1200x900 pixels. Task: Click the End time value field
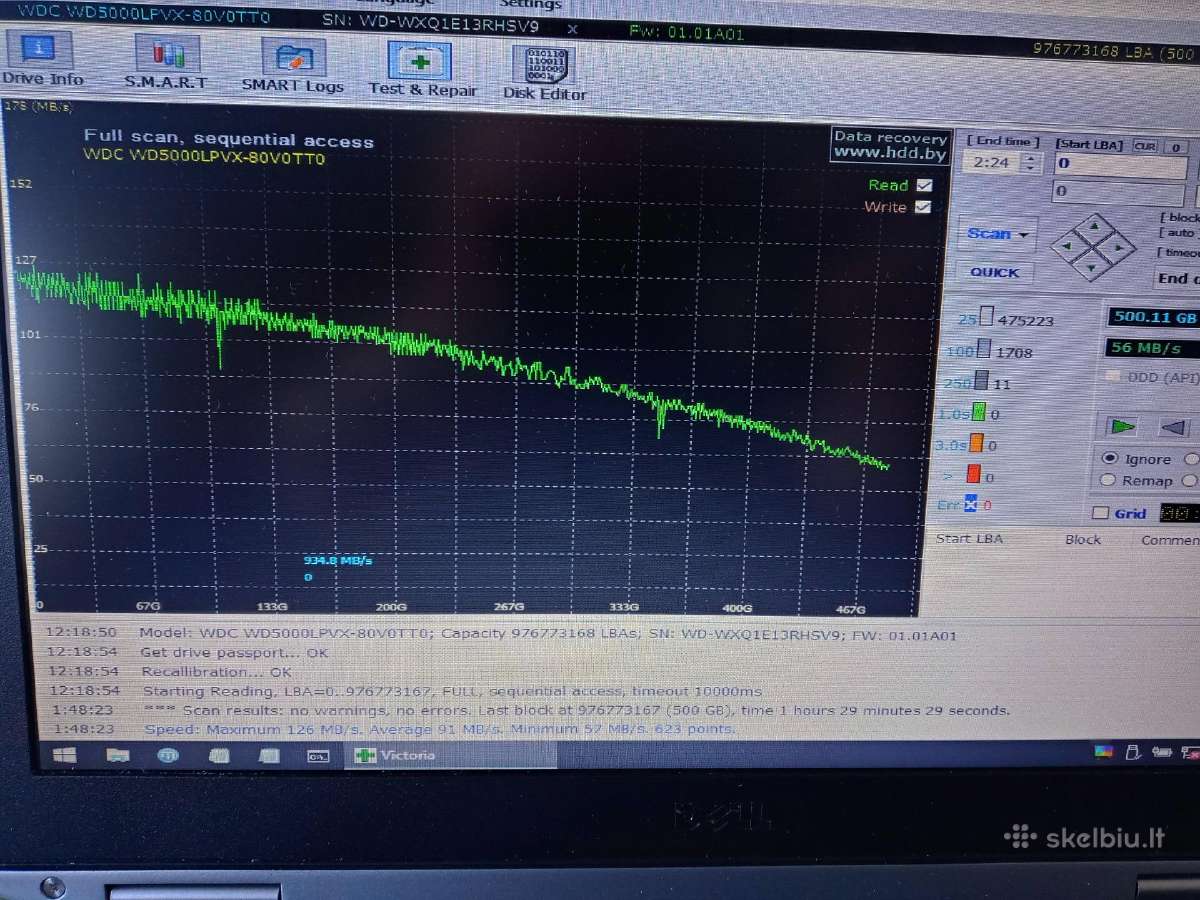(993, 162)
